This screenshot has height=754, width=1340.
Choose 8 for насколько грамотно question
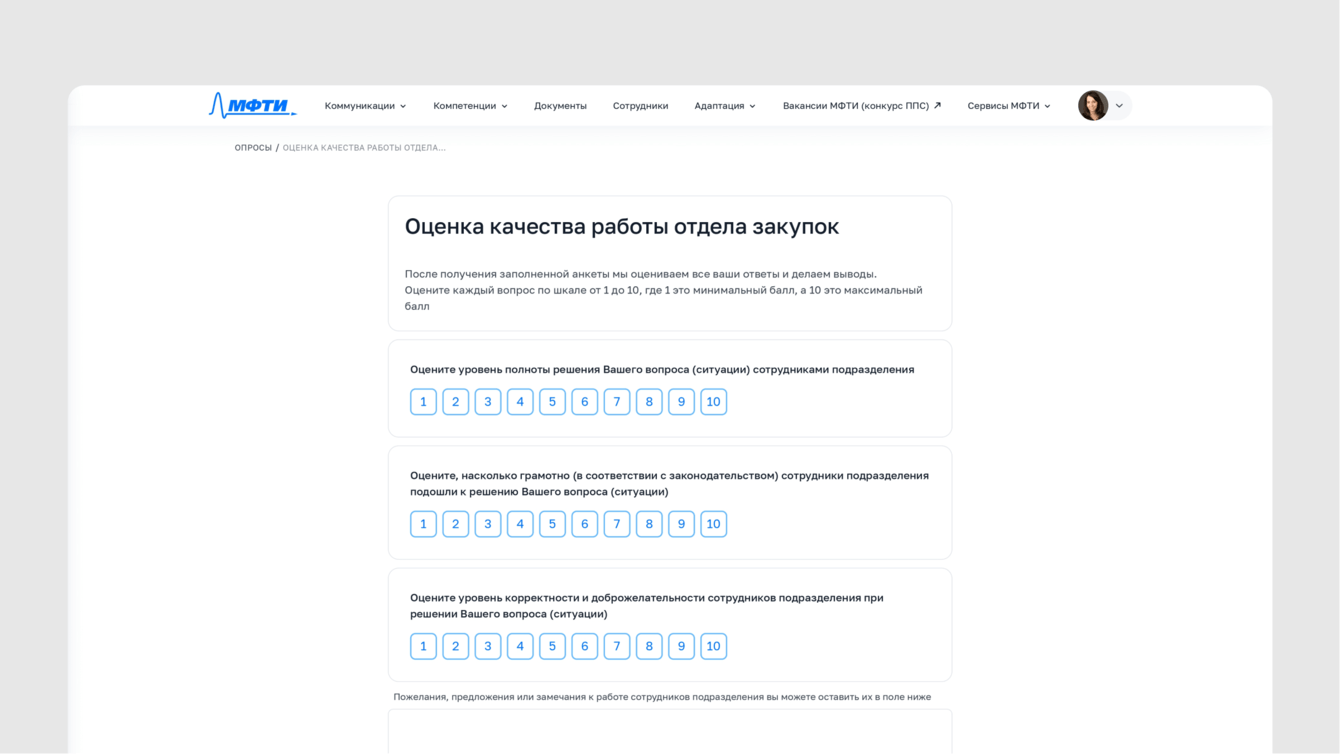[x=649, y=524]
